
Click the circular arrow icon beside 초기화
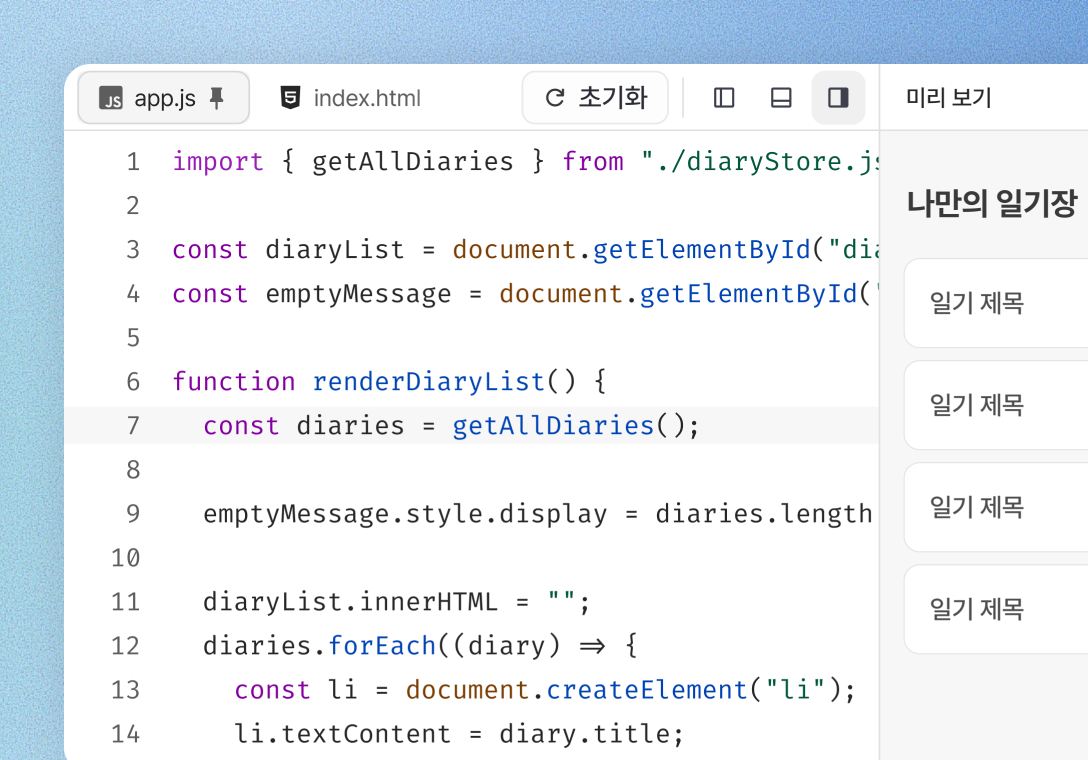[x=554, y=98]
